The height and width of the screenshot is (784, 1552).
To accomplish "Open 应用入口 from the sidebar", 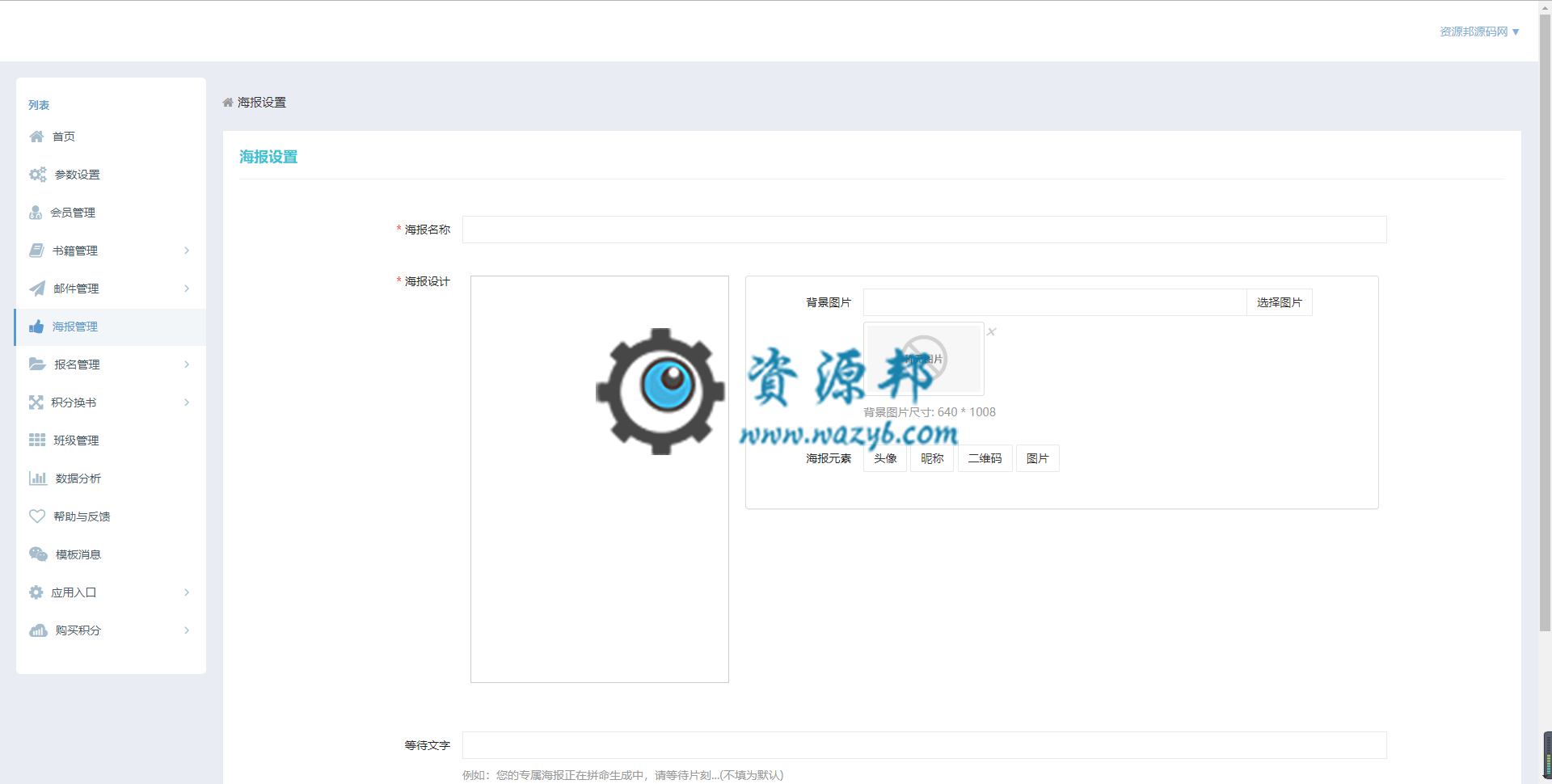I will pyautogui.click(x=75, y=592).
